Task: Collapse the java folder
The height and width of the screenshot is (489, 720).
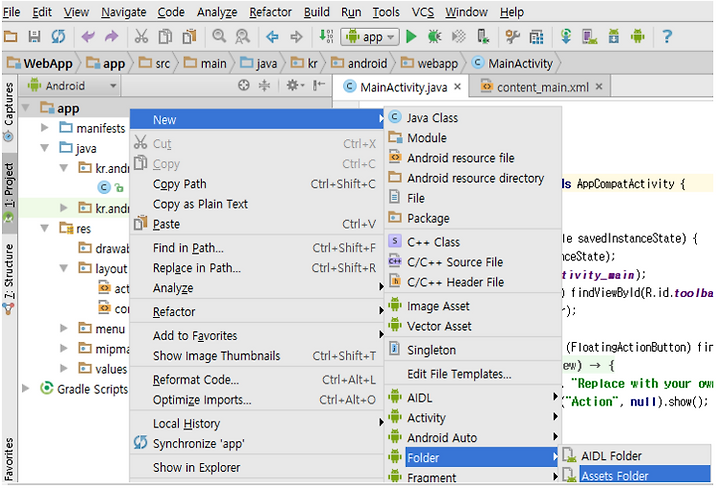Action: (x=45, y=148)
